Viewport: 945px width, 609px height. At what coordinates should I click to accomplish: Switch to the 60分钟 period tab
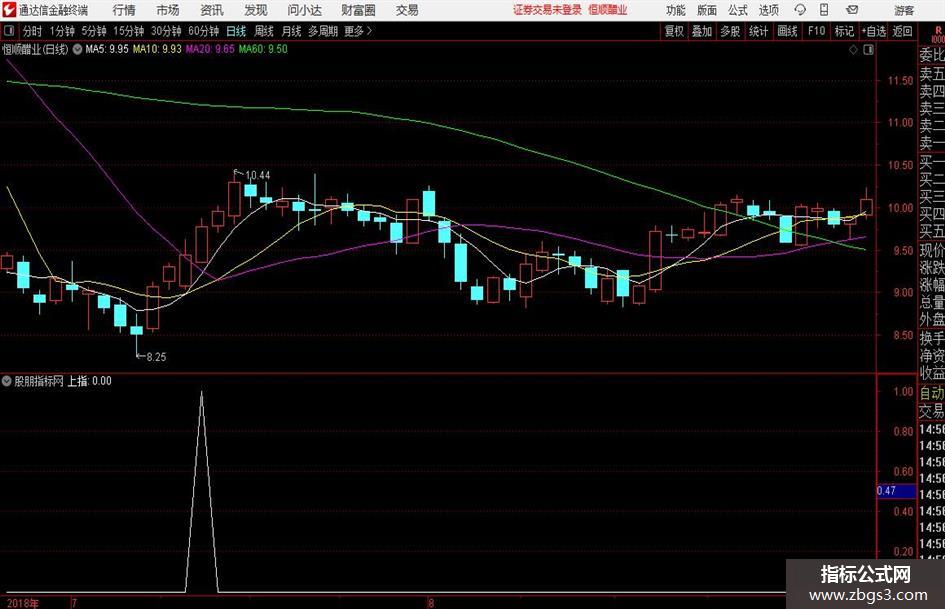pos(203,31)
